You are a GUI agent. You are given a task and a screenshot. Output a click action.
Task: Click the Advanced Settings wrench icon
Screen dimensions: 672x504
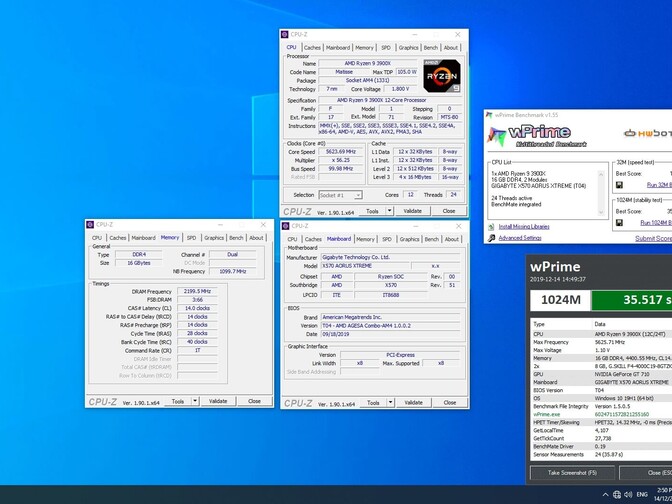[x=491, y=238]
